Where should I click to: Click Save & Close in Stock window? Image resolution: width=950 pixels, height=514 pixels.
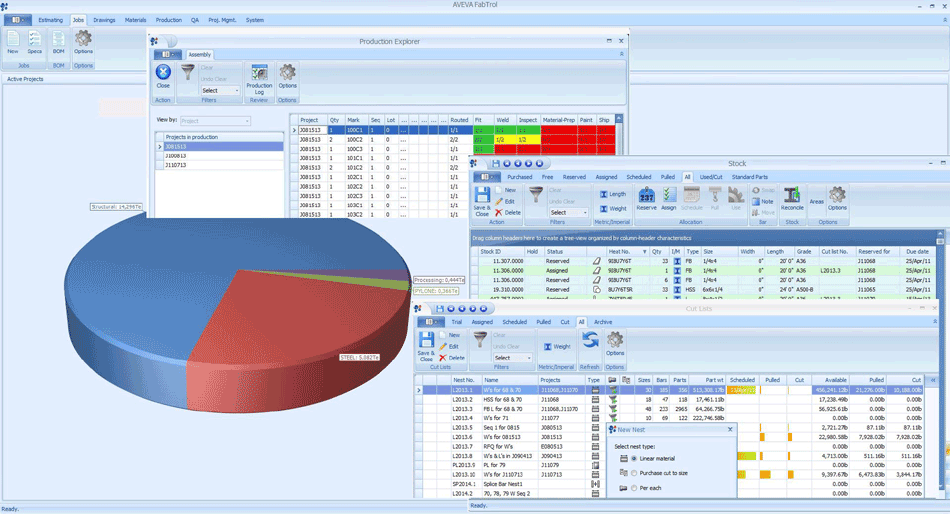482,201
